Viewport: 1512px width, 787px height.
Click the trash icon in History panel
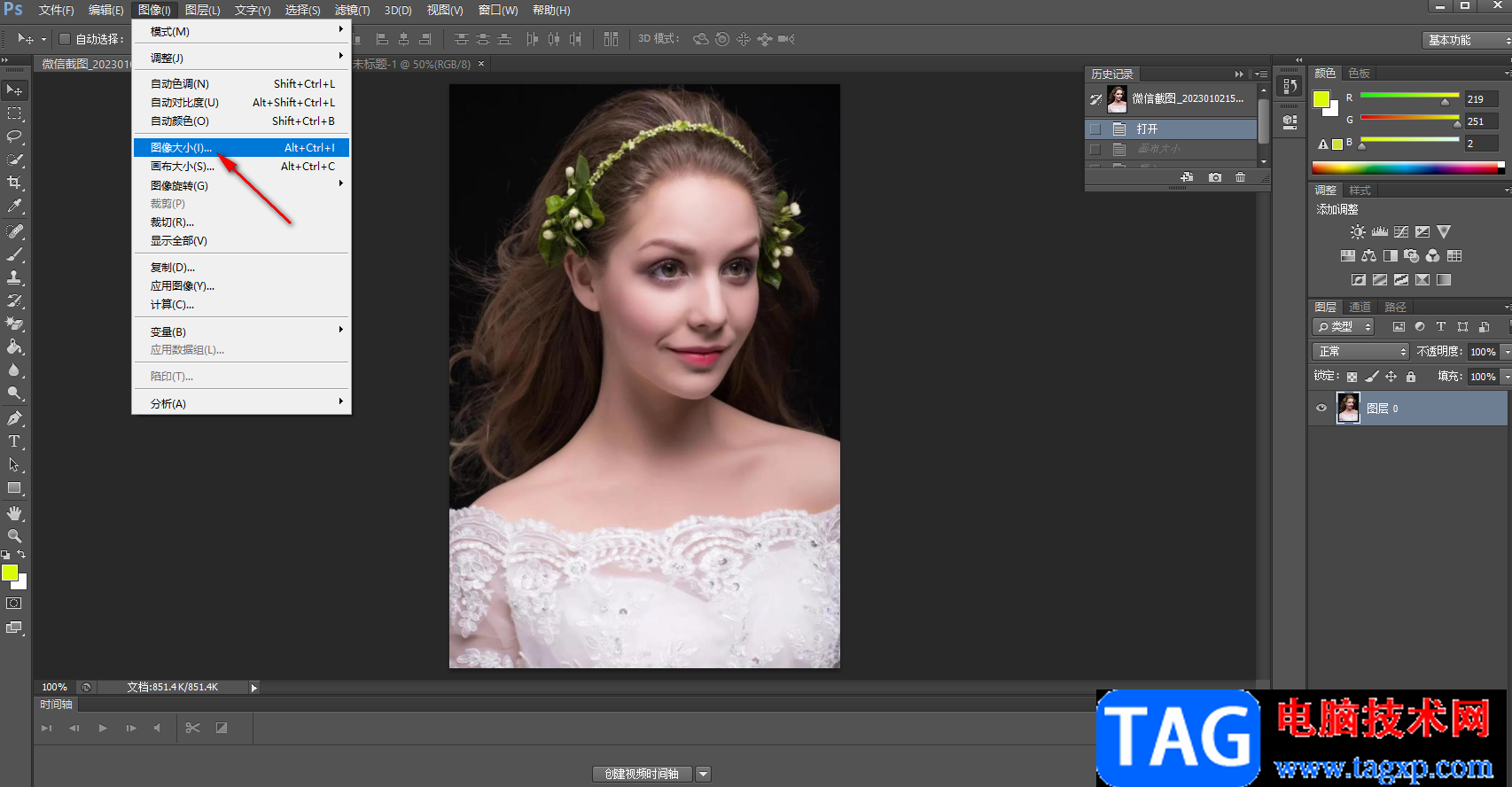click(x=1240, y=177)
